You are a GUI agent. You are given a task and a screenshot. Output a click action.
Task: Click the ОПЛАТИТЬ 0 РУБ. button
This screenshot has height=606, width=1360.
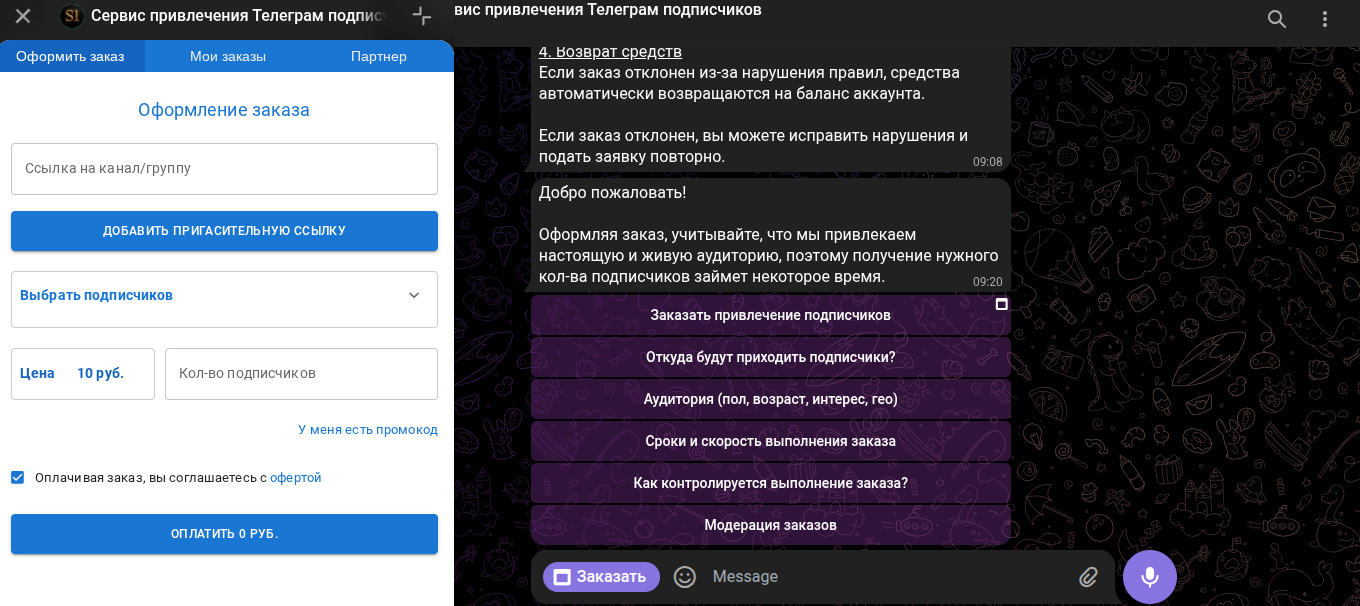(x=224, y=533)
